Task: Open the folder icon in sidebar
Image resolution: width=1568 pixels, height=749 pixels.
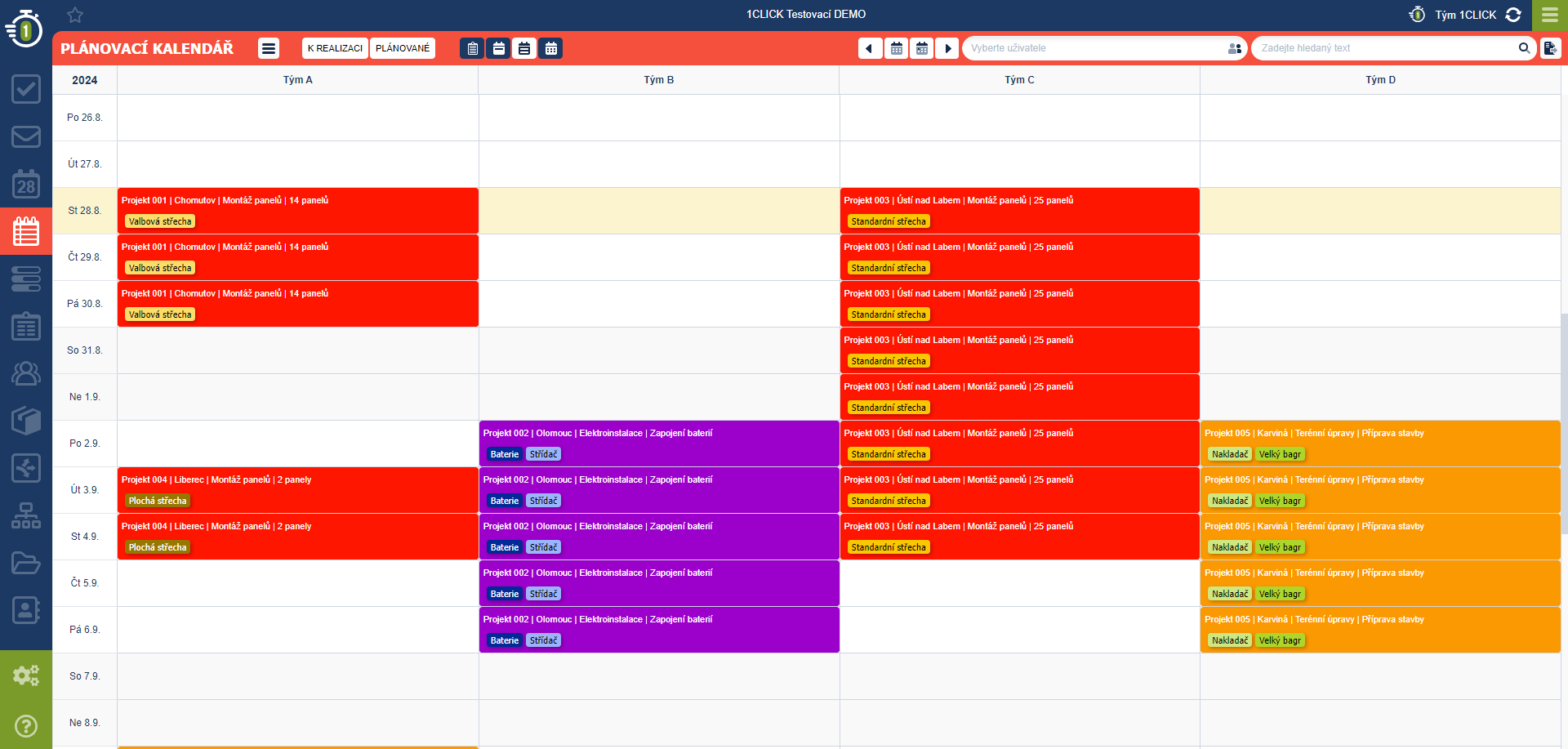Action: [26, 563]
